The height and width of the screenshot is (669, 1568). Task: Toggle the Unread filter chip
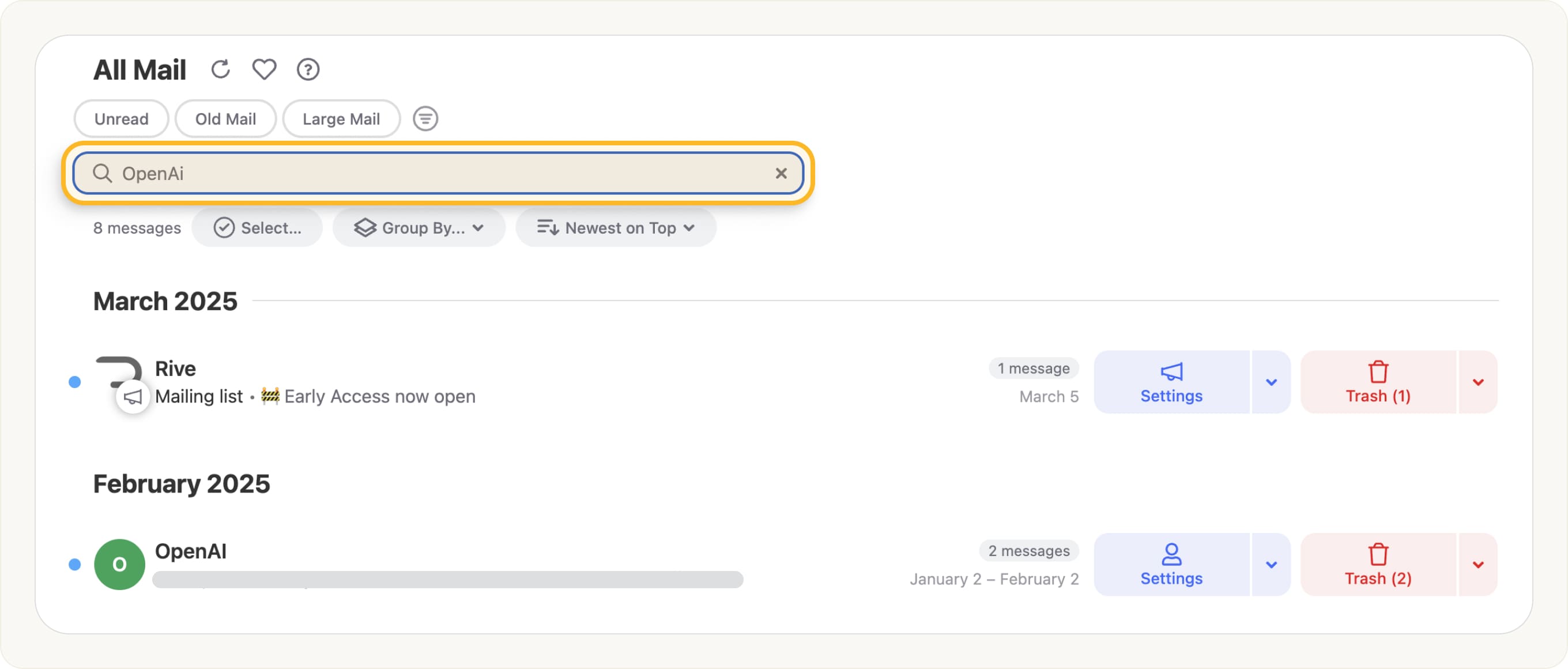(121, 119)
